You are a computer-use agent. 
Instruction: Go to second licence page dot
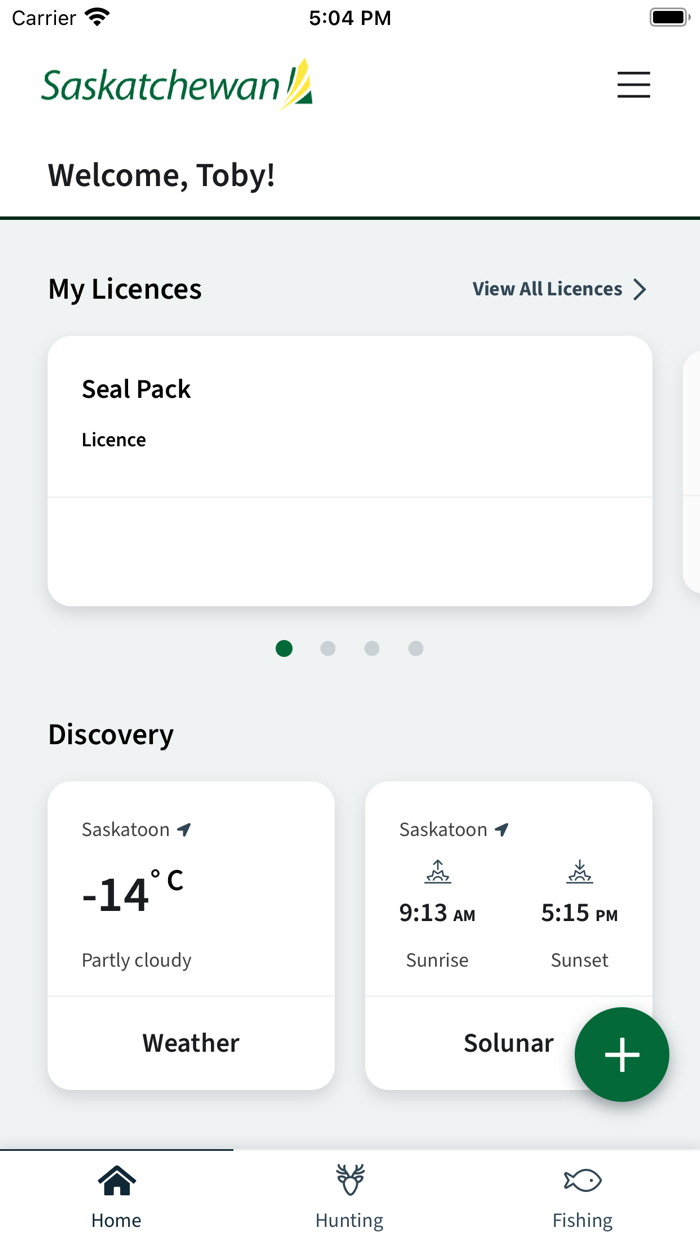tap(328, 648)
